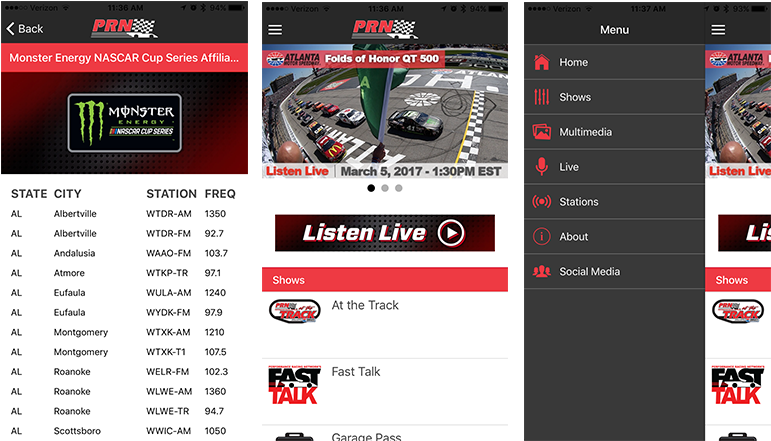Select the Andalusia WAAO-FM row
Image resolution: width=771 pixels, height=441 pixels.
coord(124,253)
